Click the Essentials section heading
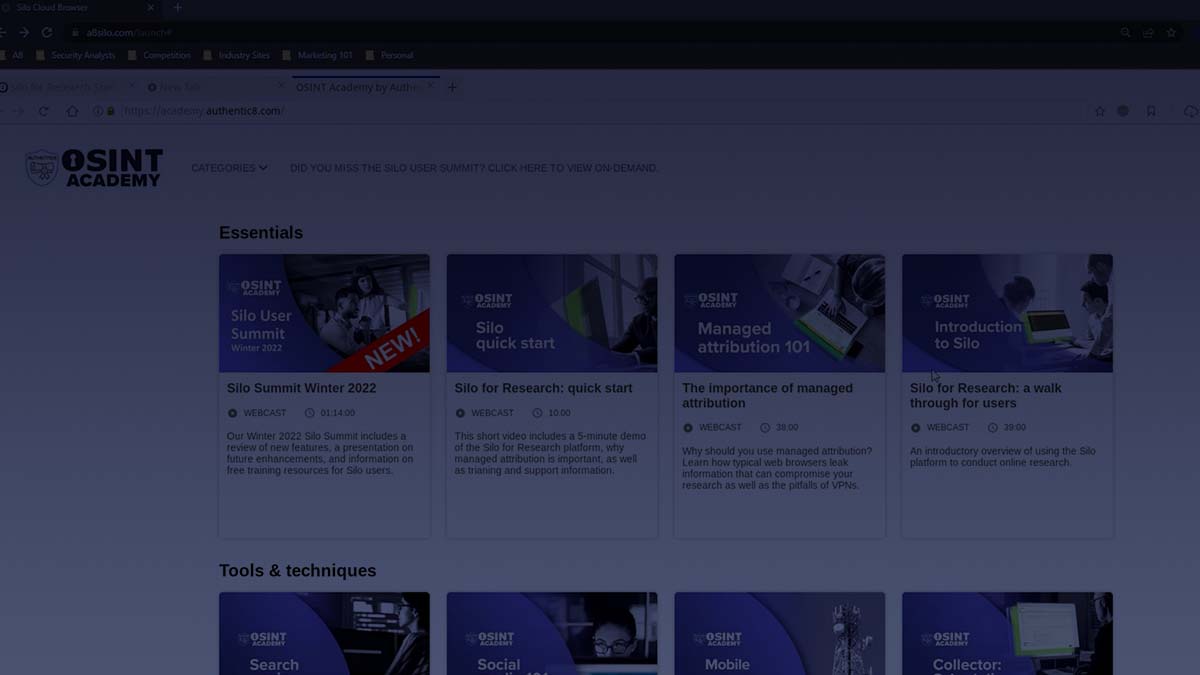1200x675 pixels. (261, 233)
